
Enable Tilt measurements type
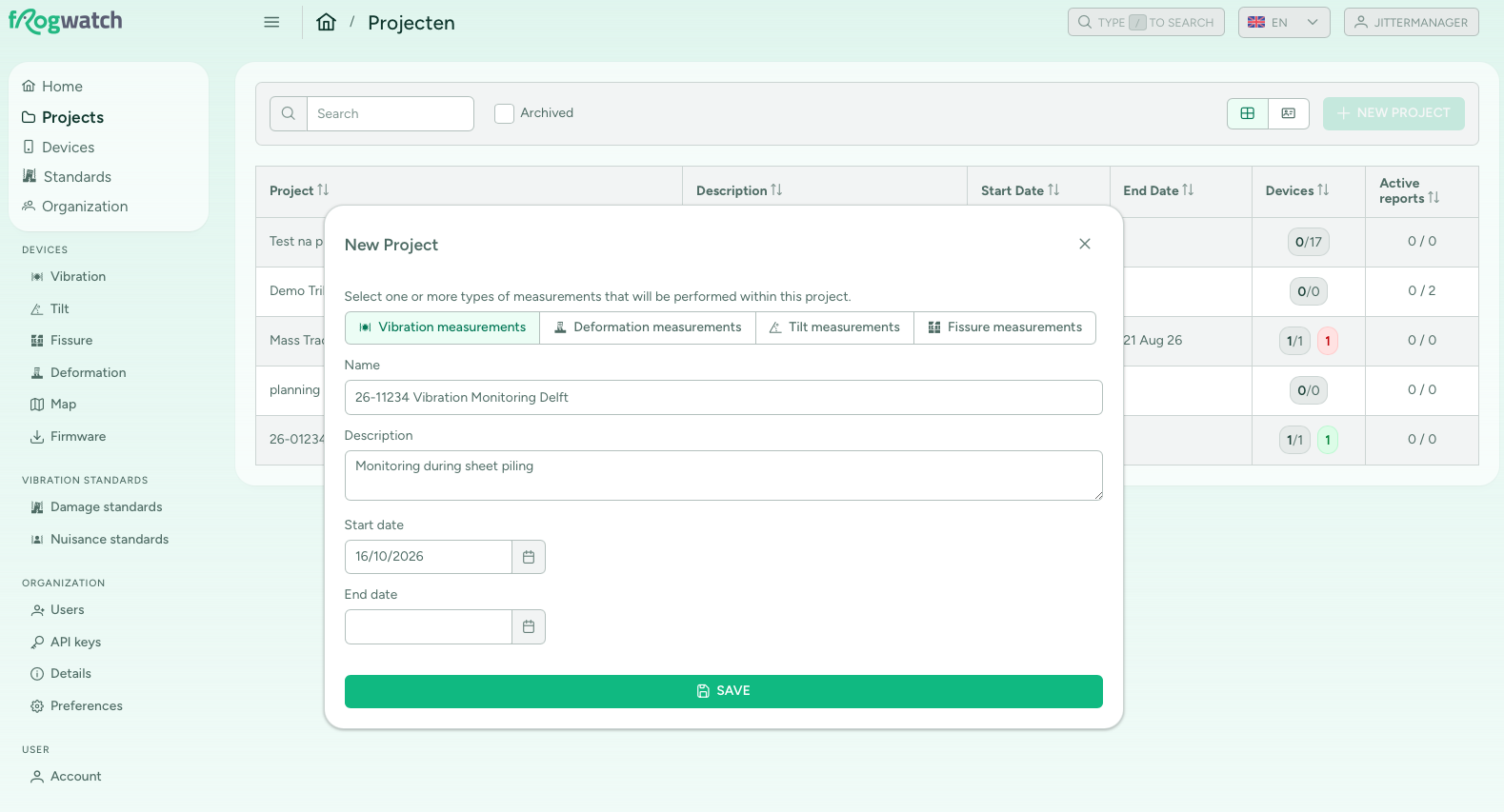[834, 327]
